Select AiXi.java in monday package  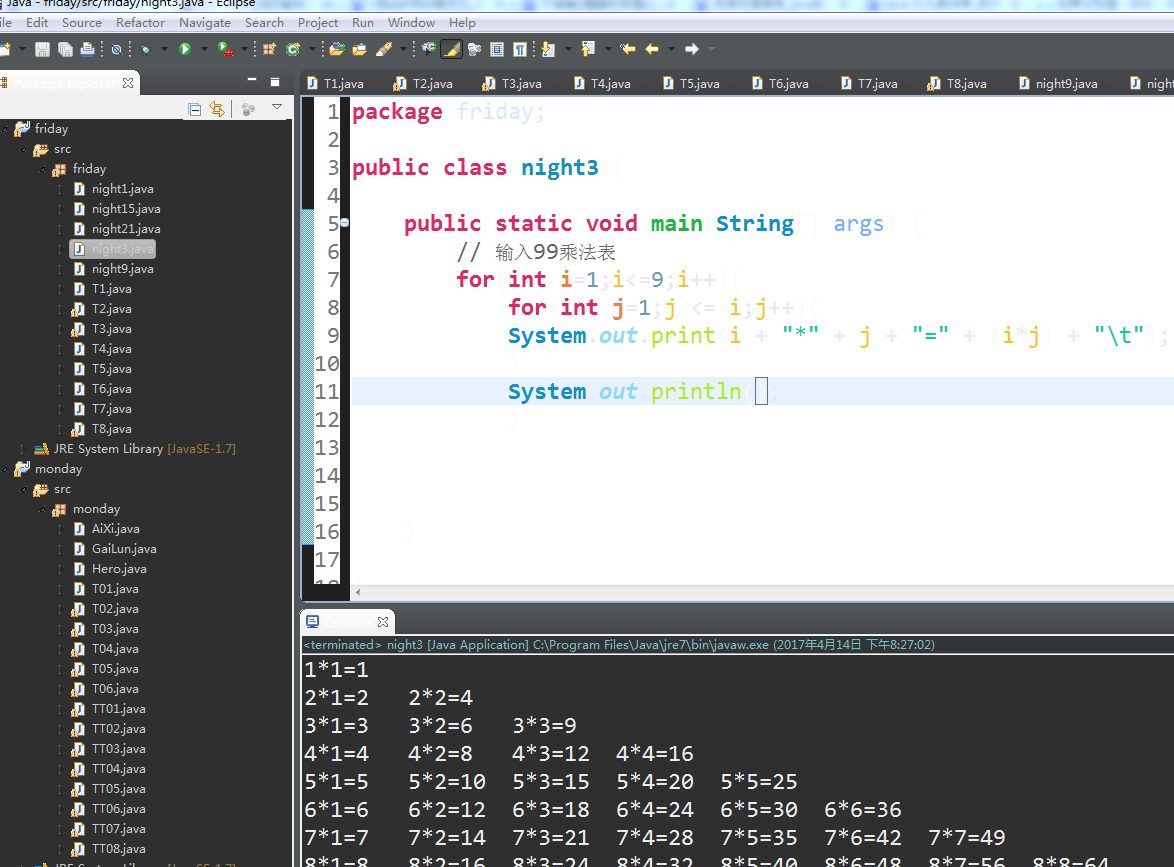[x=106, y=529]
